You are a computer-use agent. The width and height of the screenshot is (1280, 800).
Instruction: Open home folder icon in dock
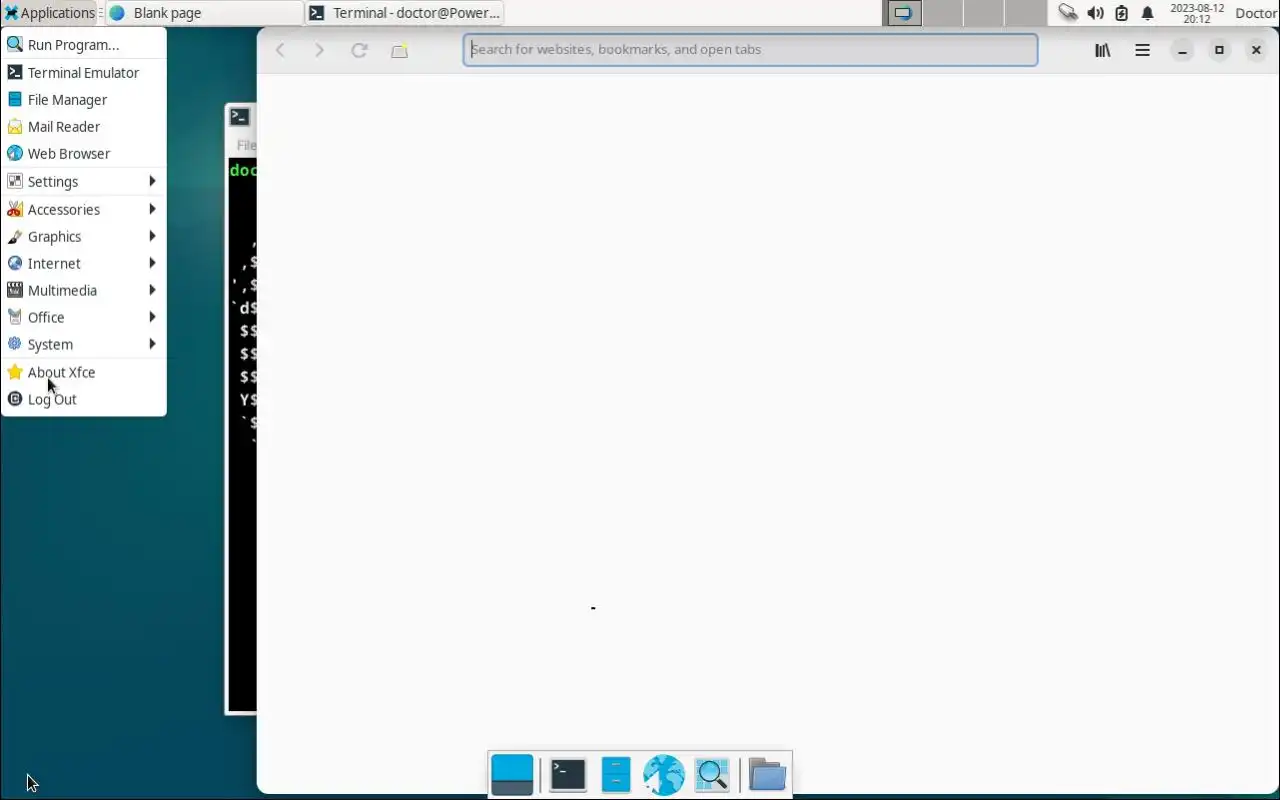pos(767,774)
